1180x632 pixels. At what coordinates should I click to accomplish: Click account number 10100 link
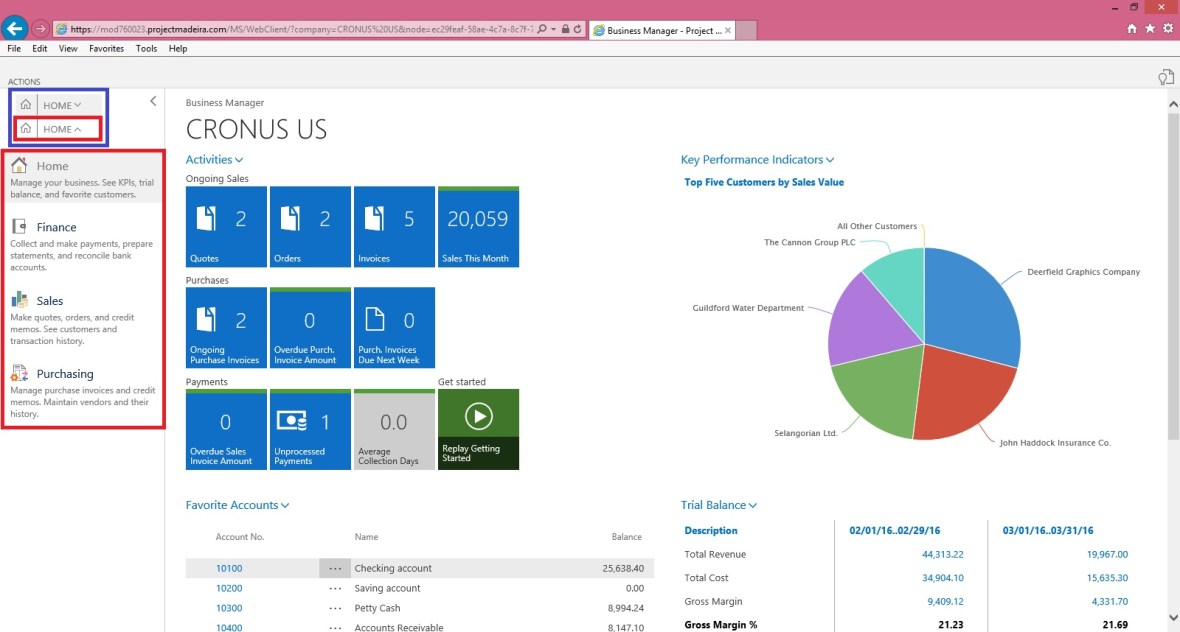(x=229, y=568)
